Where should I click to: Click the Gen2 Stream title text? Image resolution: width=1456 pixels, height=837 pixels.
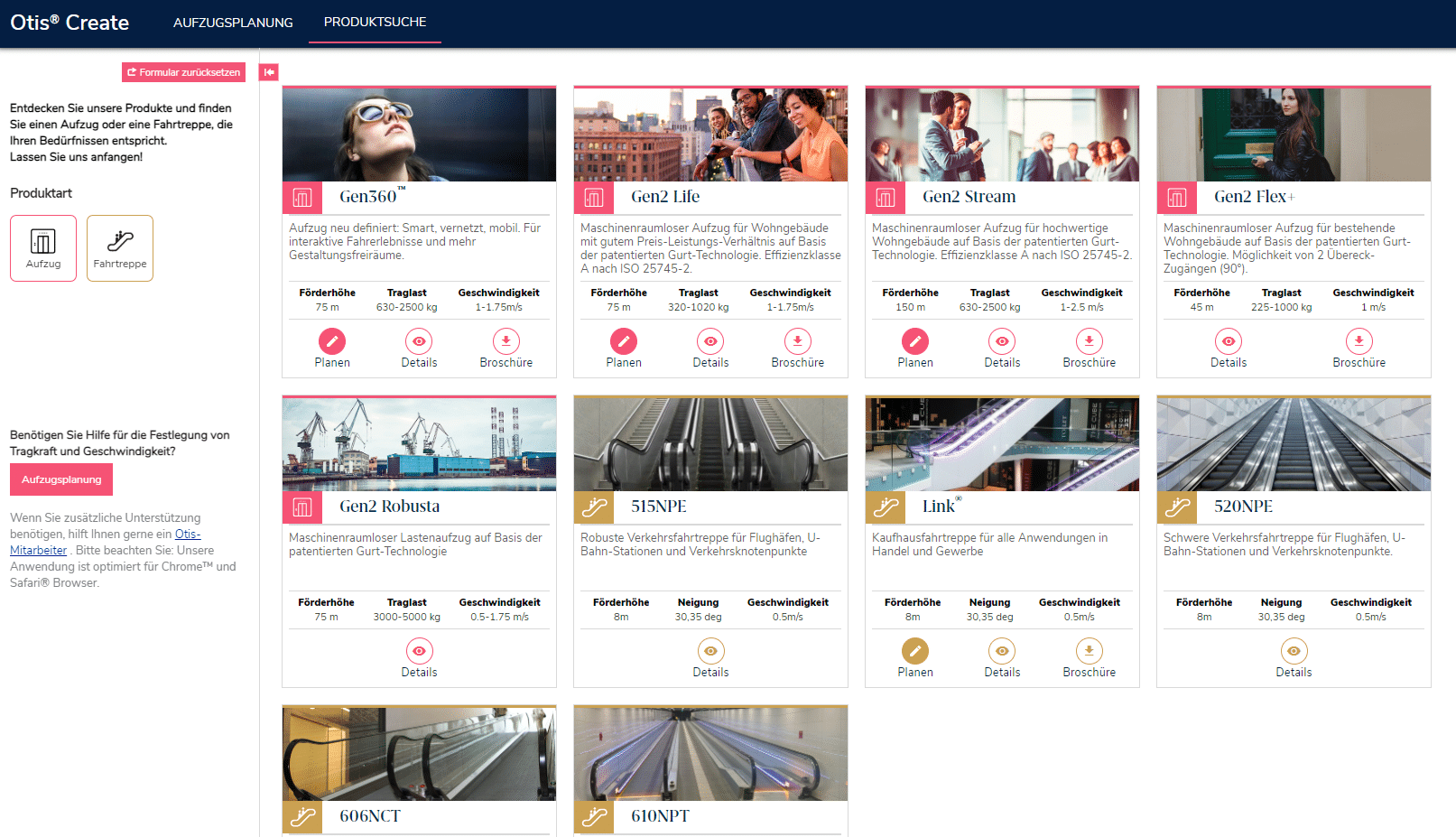coord(969,197)
